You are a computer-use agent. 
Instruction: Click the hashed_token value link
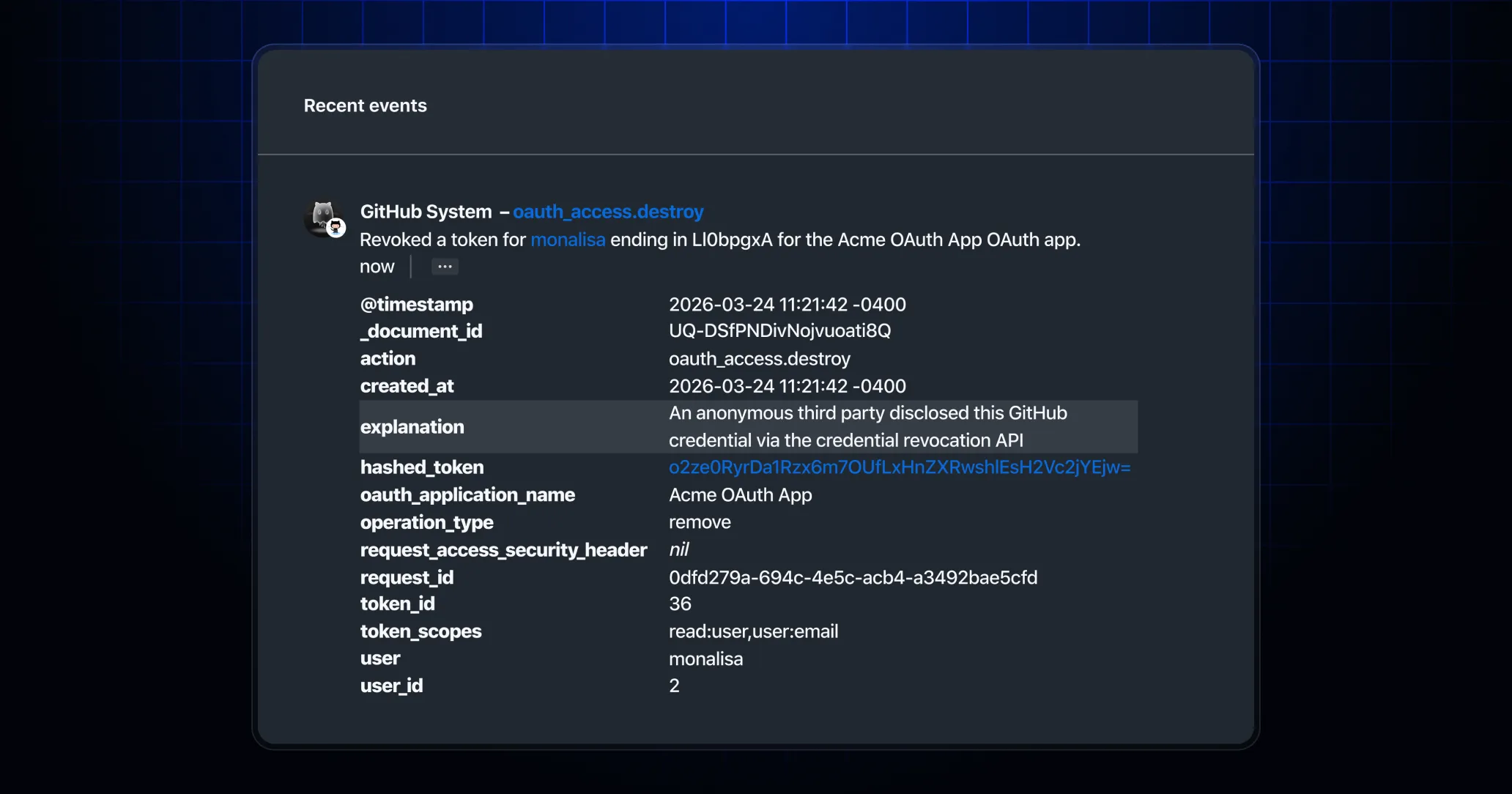click(x=900, y=467)
